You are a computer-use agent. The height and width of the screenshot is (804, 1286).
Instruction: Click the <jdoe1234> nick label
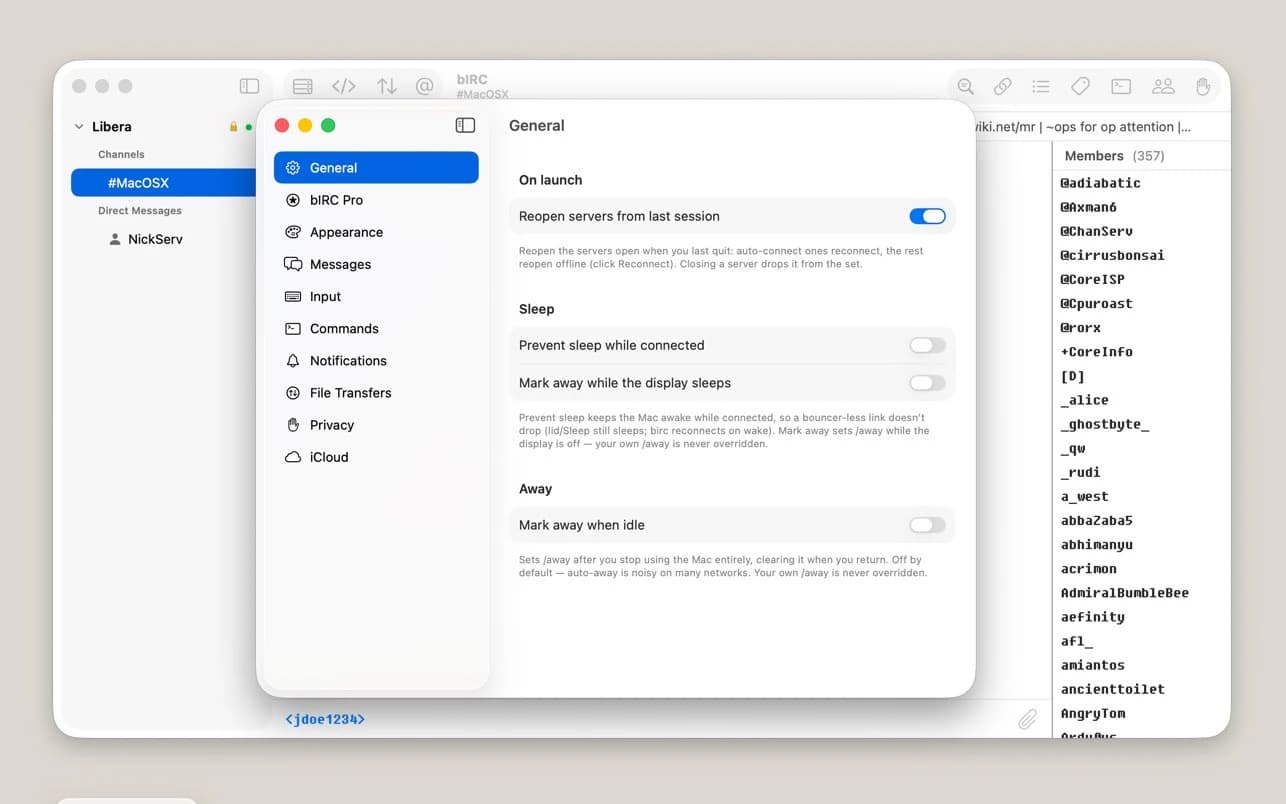click(325, 719)
